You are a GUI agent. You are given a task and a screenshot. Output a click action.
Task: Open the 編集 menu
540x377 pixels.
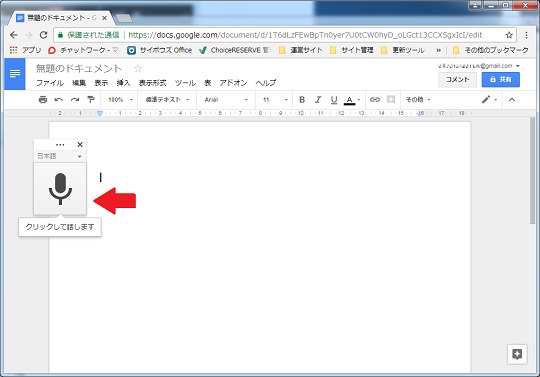(x=79, y=83)
